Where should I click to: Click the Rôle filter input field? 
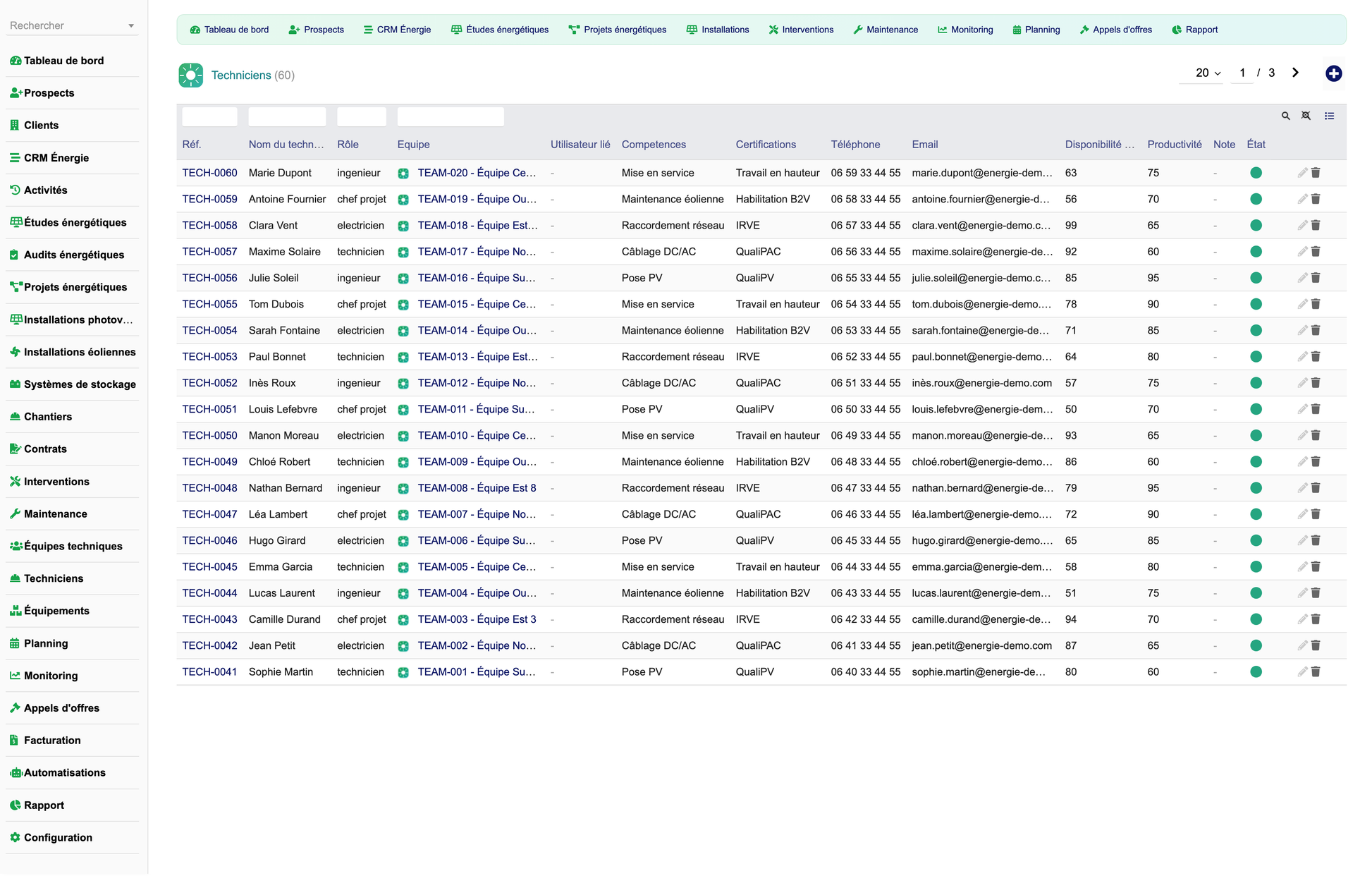click(x=362, y=116)
